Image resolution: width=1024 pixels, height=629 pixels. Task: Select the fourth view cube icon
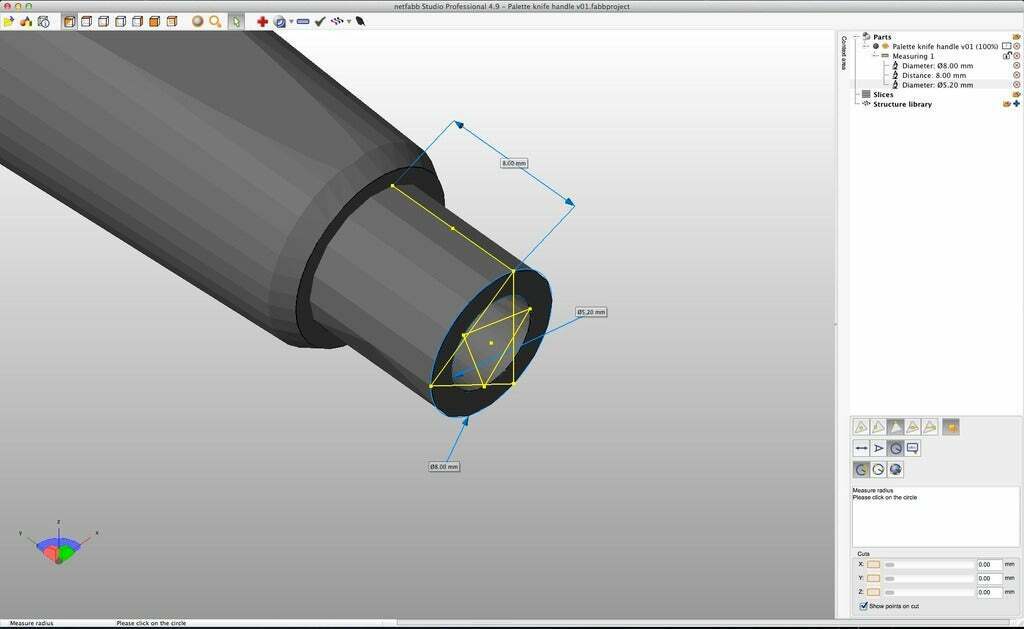[x=120, y=22]
